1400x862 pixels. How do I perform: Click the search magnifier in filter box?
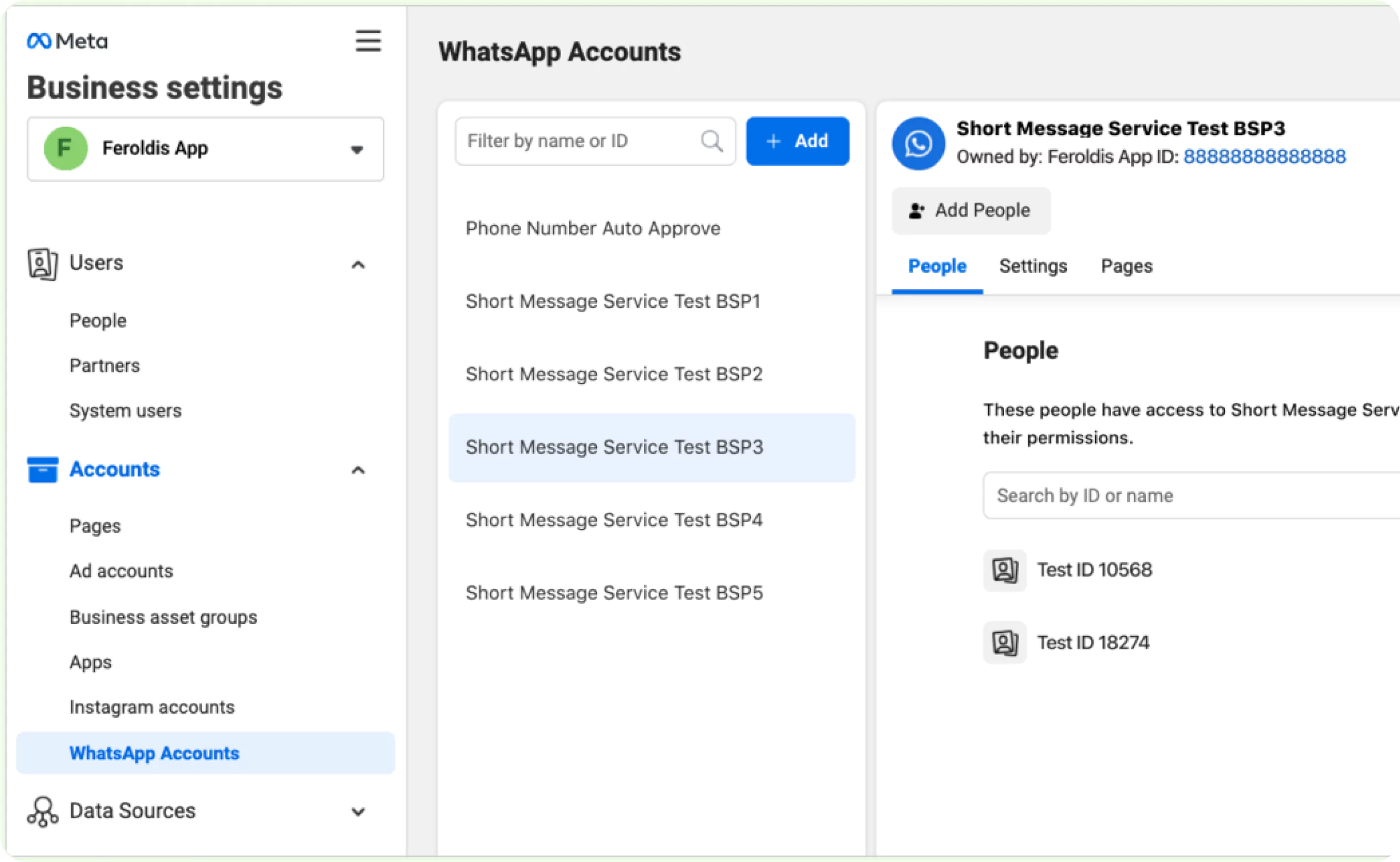[712, 141]
